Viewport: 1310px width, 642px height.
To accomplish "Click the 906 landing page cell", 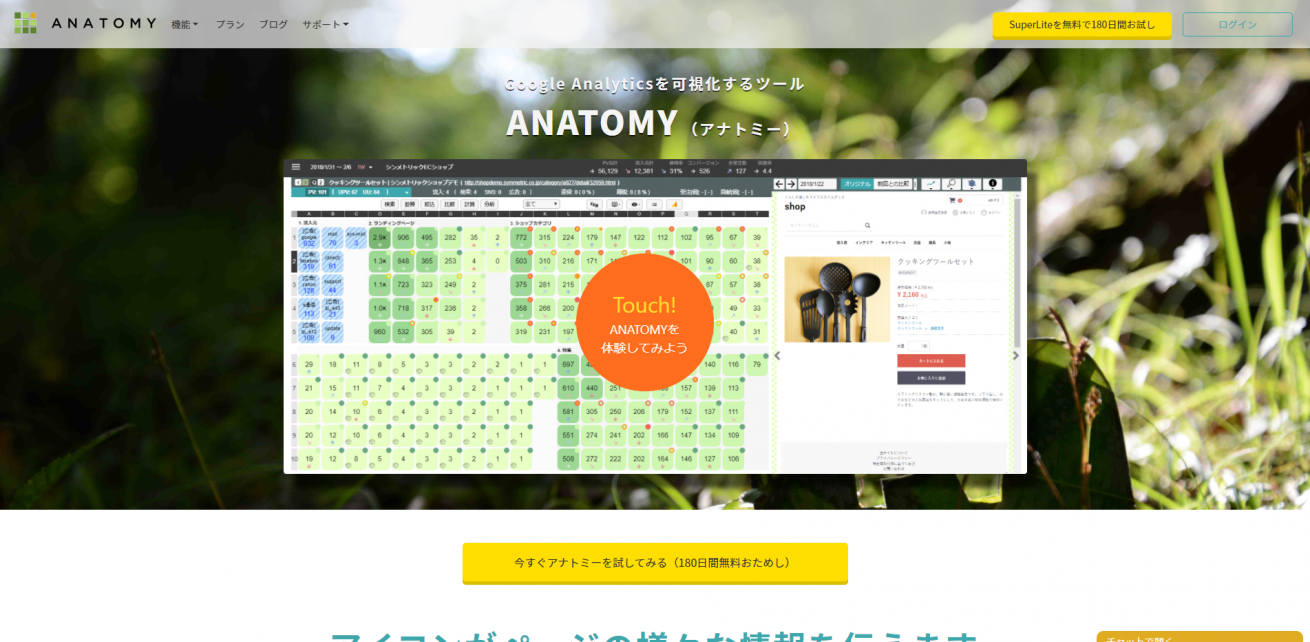I will [x=403, y=238].
